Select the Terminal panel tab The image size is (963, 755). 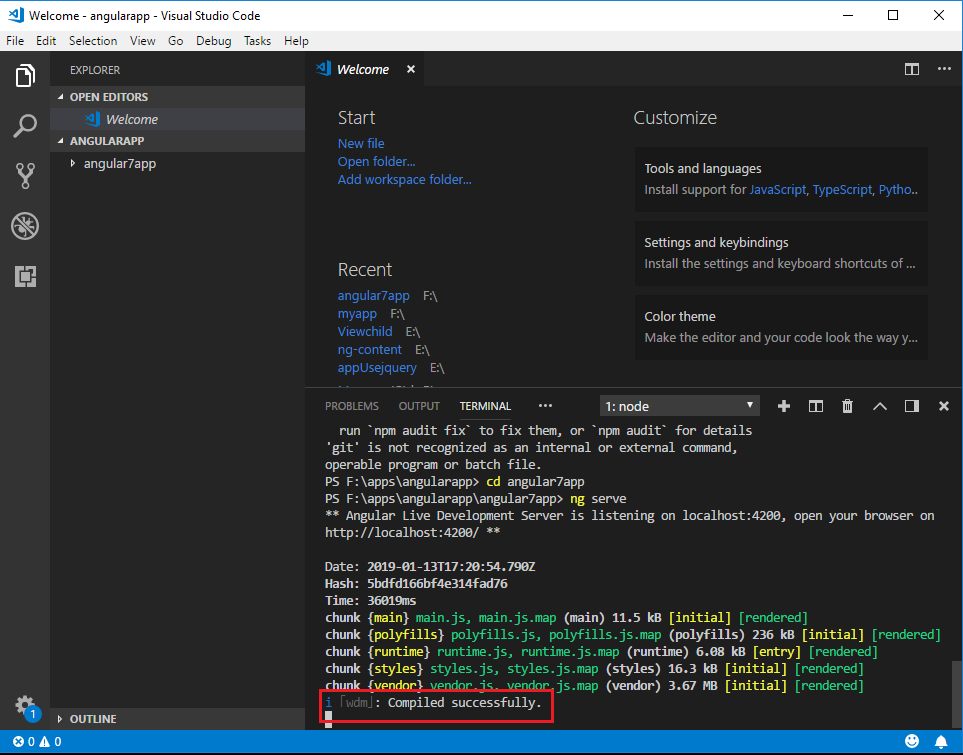point(485,406)
